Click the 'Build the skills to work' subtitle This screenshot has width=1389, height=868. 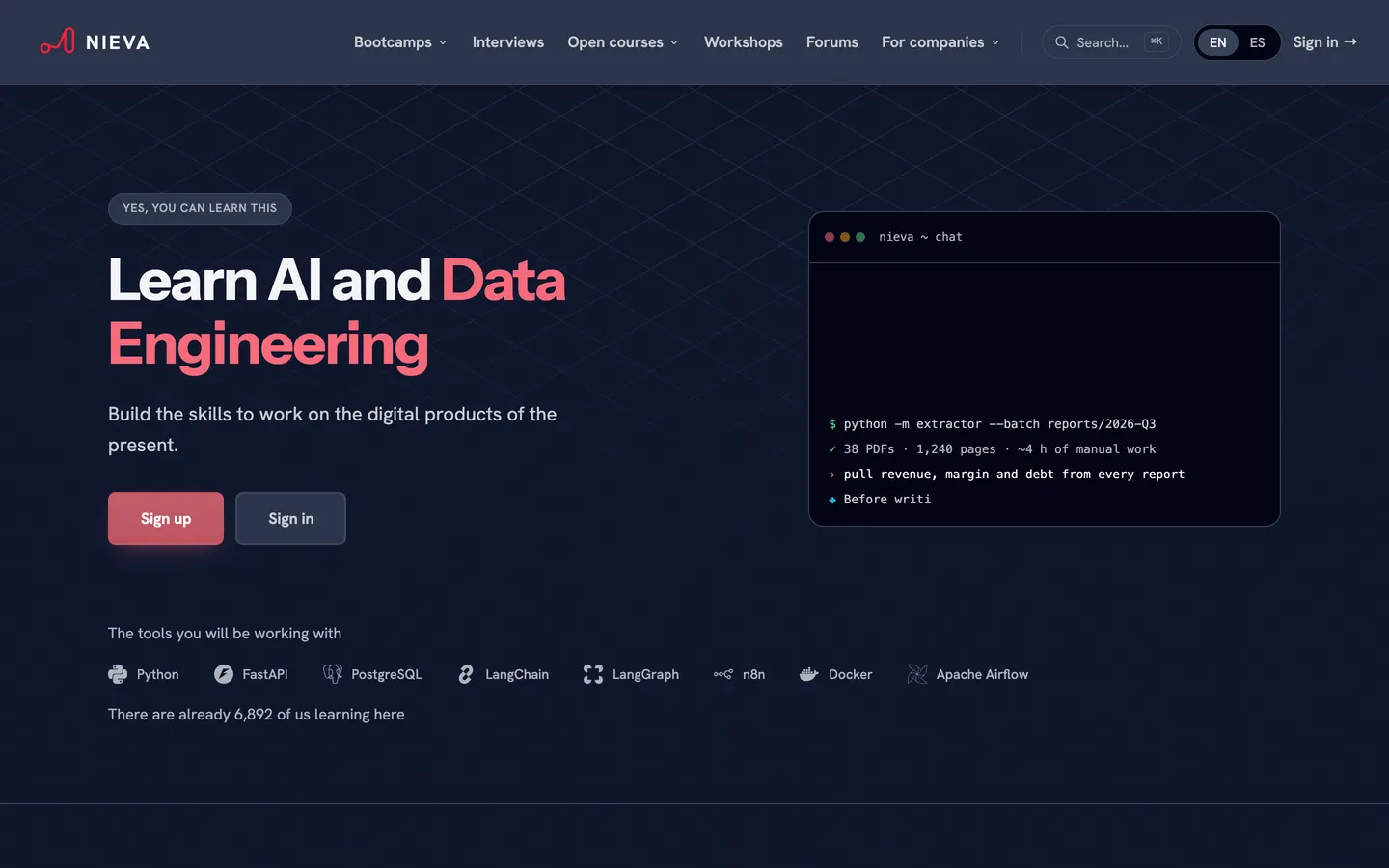tap(333, 429)
